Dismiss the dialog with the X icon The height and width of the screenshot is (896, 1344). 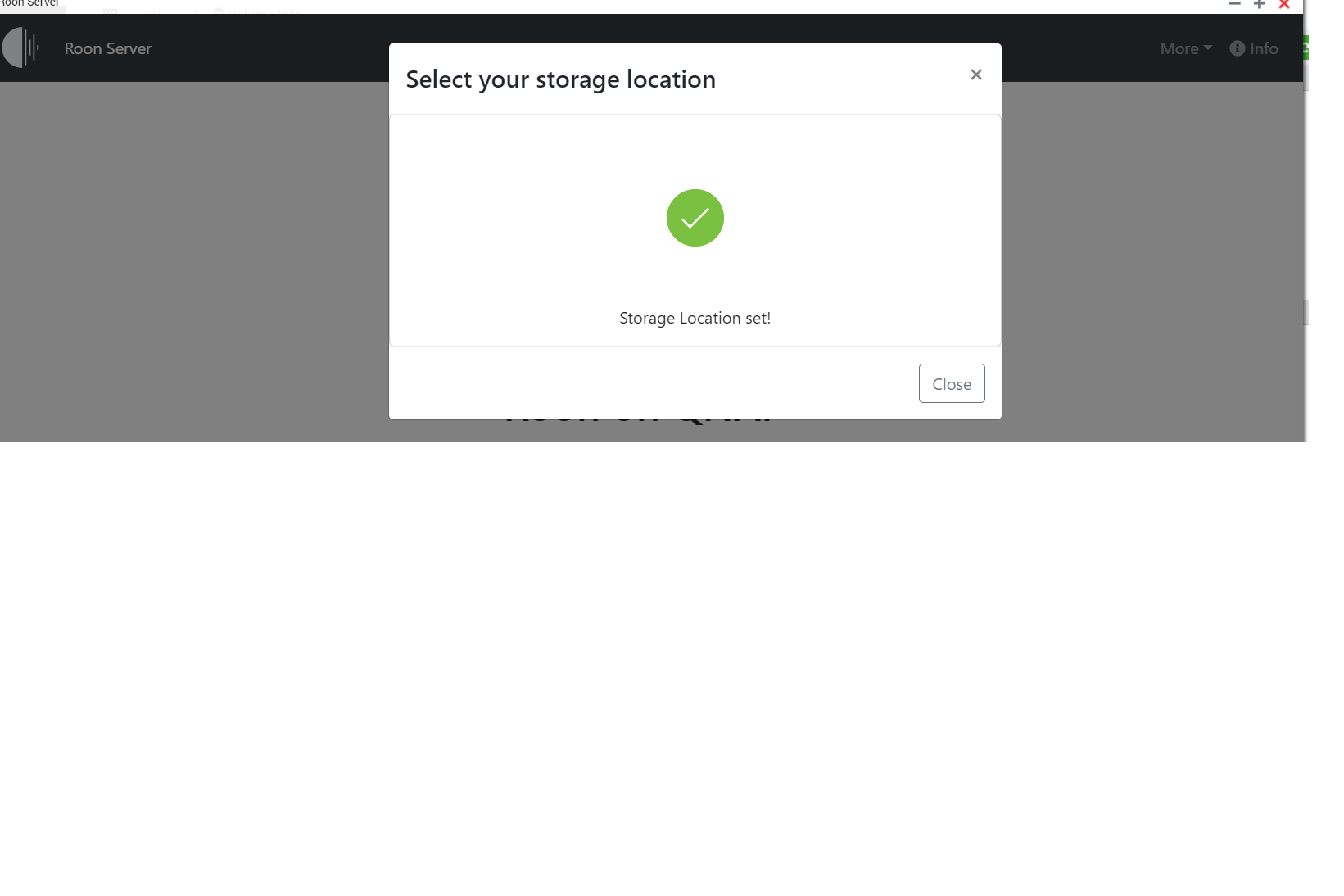(975, 75)
